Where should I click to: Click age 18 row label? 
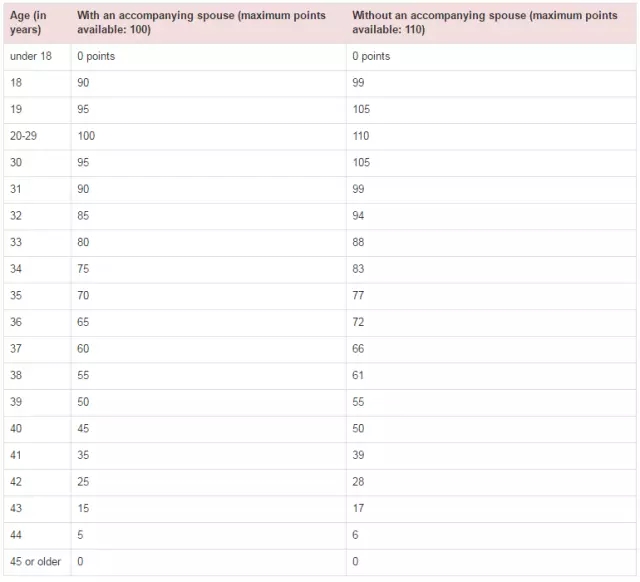tap(16, 83)
